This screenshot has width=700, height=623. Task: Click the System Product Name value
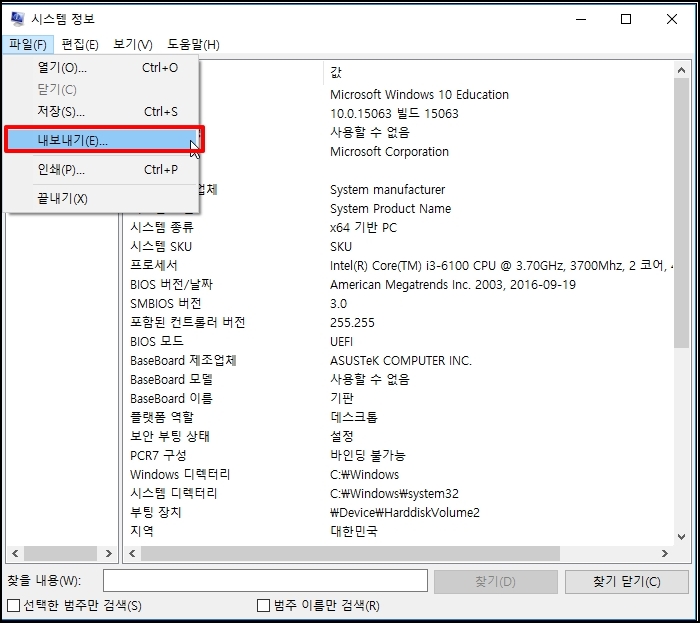[x=391, y=209]
